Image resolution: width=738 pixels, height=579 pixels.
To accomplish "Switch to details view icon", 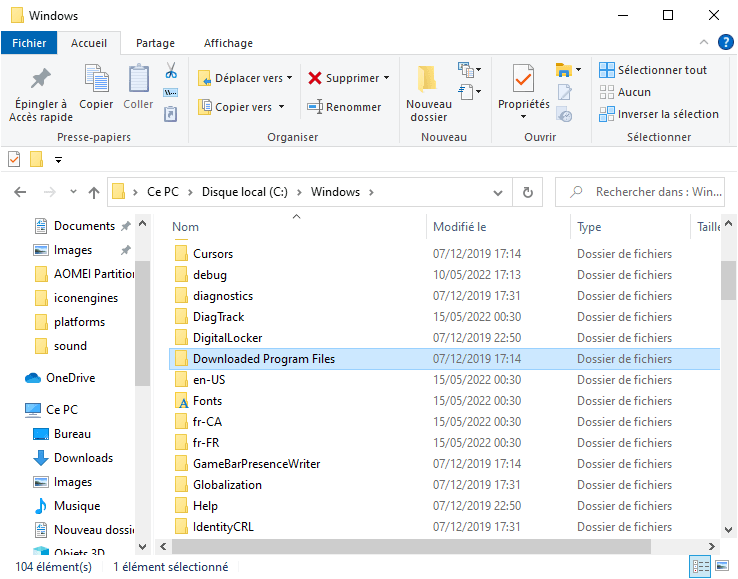I will 700,566.
